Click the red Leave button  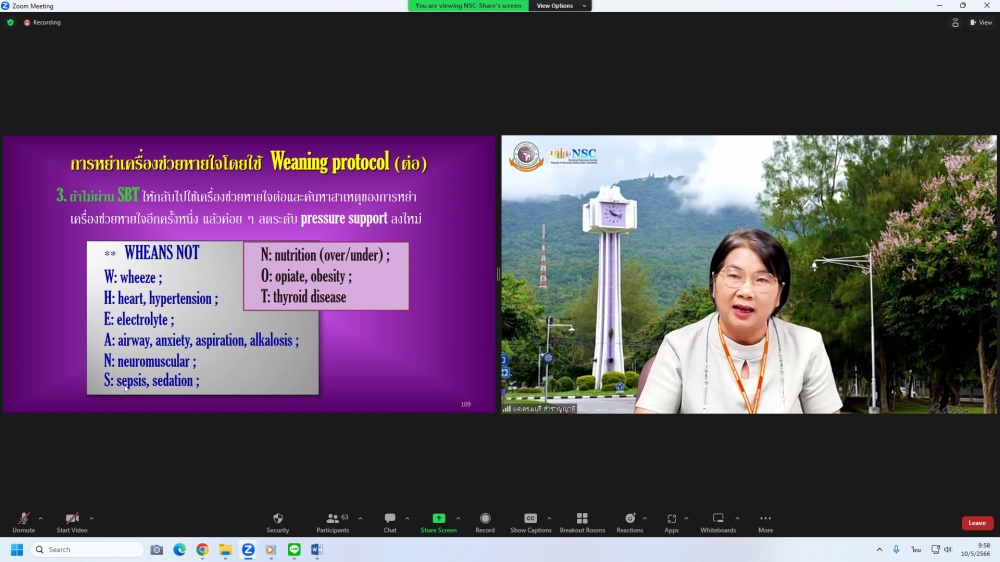coord(977,523)
